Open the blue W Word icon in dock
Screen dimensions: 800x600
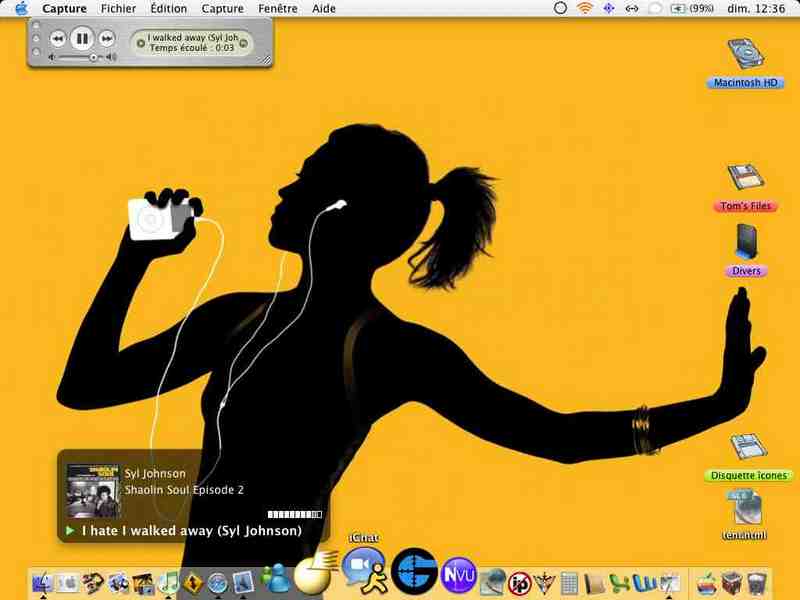click(x=644, y=583)
